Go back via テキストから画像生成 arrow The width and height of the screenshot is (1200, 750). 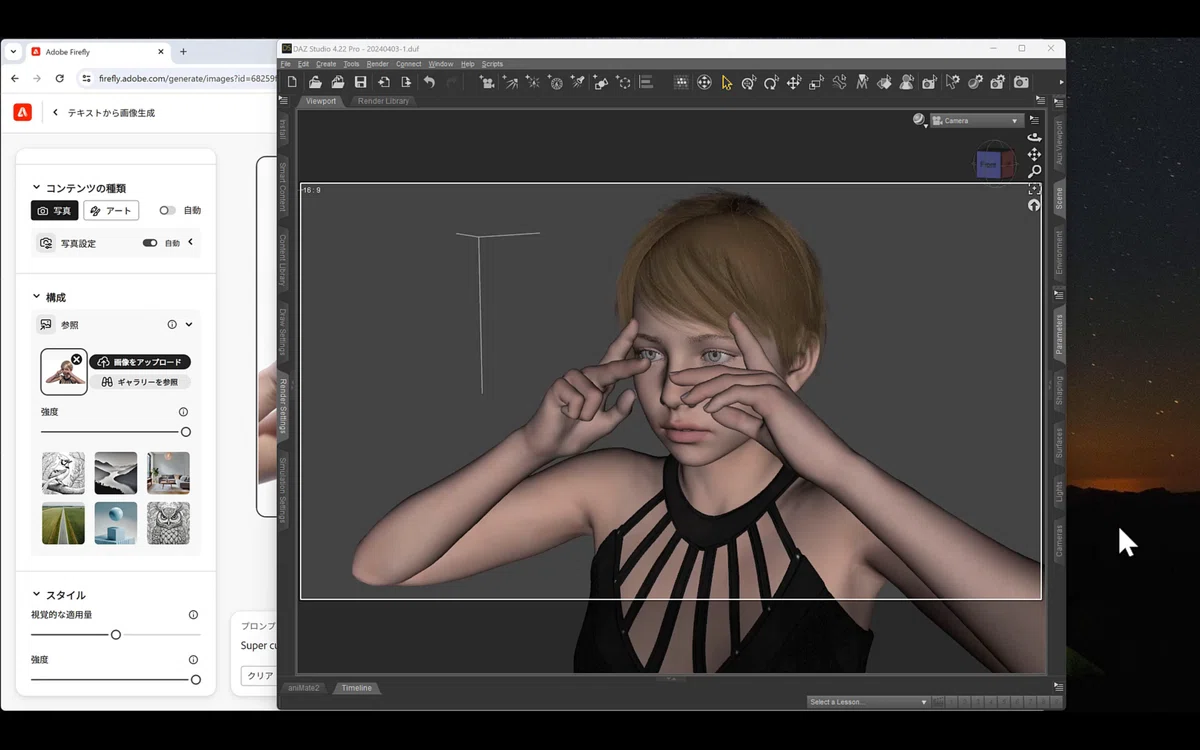coord(56,113)
